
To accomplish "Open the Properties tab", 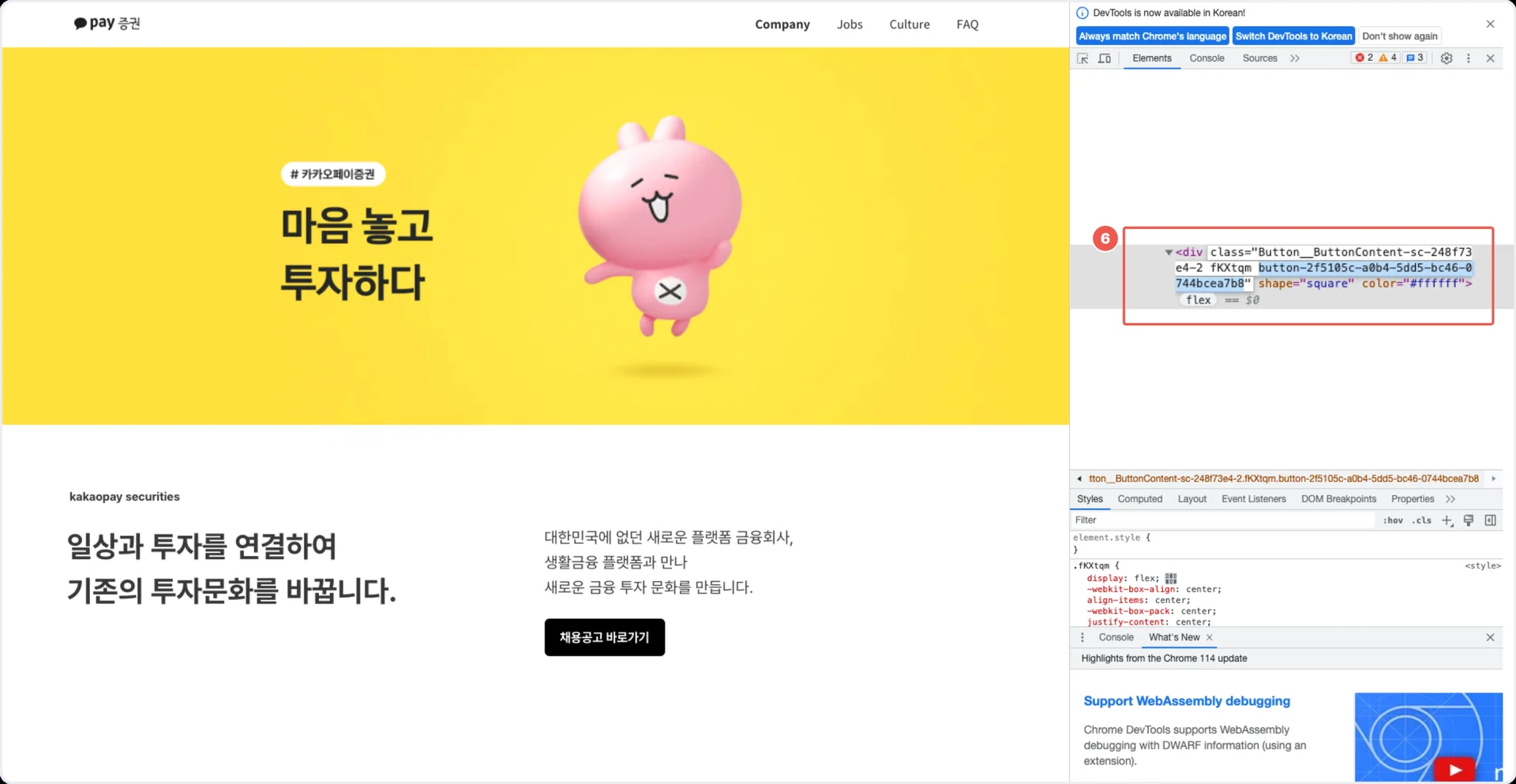I will (x=1413, y=499).
